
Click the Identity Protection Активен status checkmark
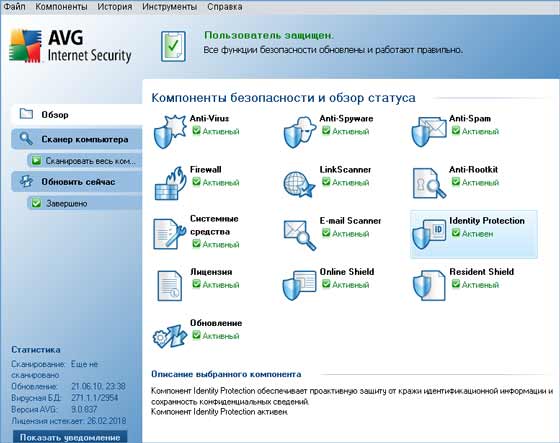point(455,233)
